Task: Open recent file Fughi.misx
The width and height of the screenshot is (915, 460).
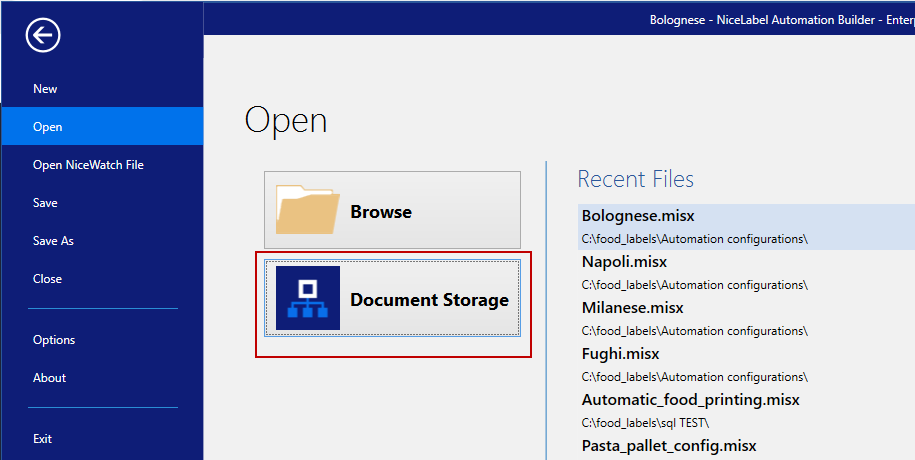Action: coord(620,354)
